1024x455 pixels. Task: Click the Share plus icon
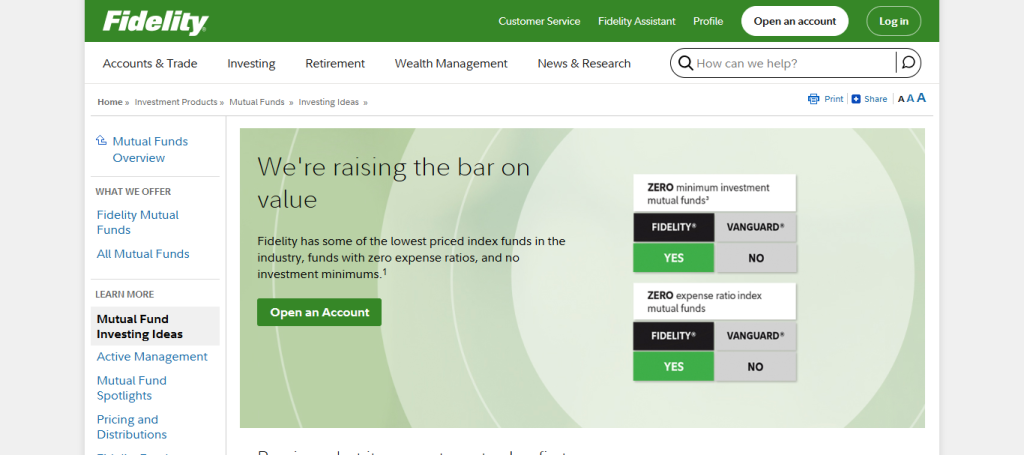point(856,99)
